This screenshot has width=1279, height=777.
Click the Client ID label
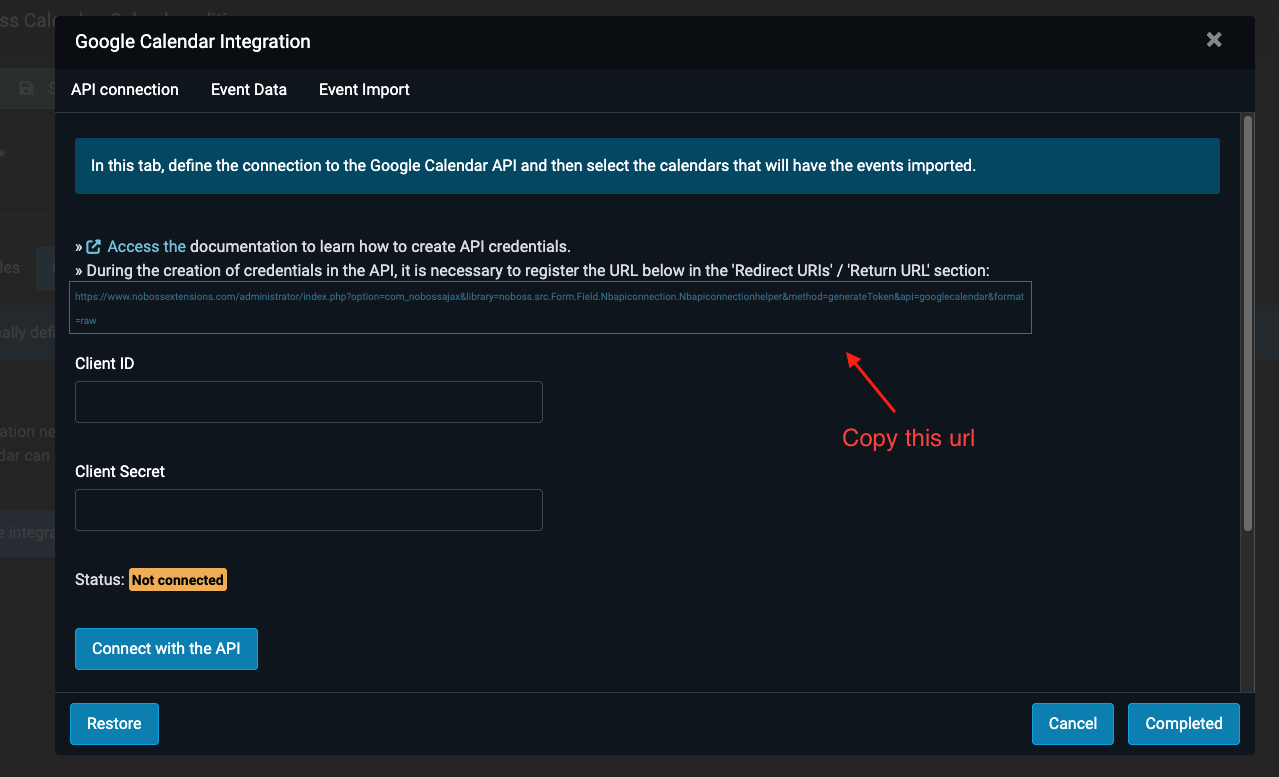click(105, 364)
